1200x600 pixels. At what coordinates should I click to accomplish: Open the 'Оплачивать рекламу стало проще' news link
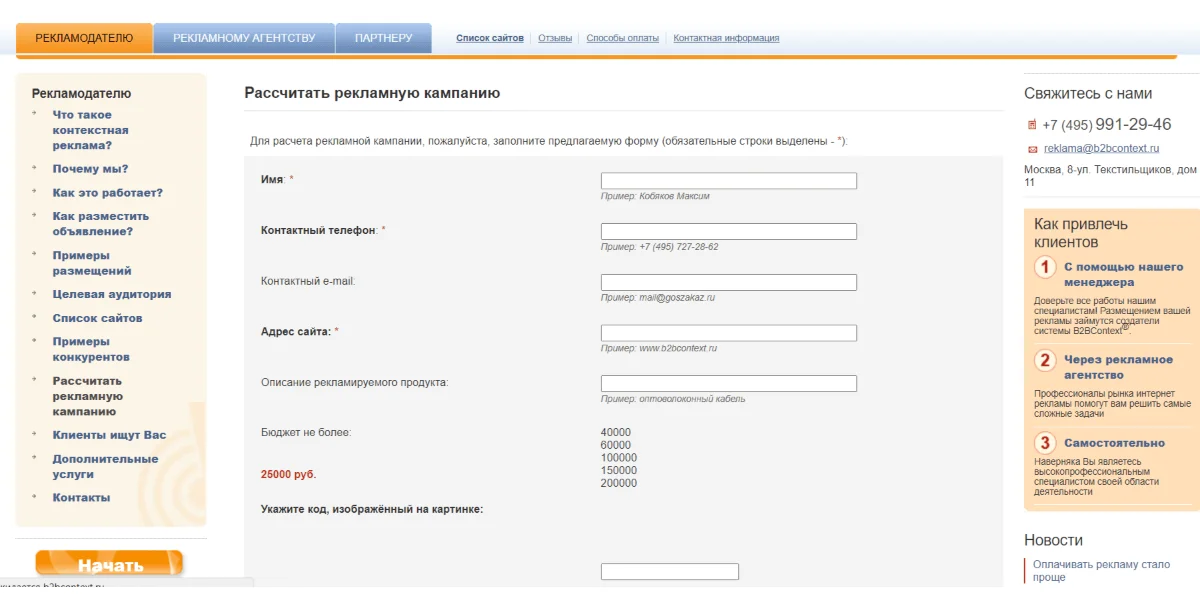(1100, 571)
